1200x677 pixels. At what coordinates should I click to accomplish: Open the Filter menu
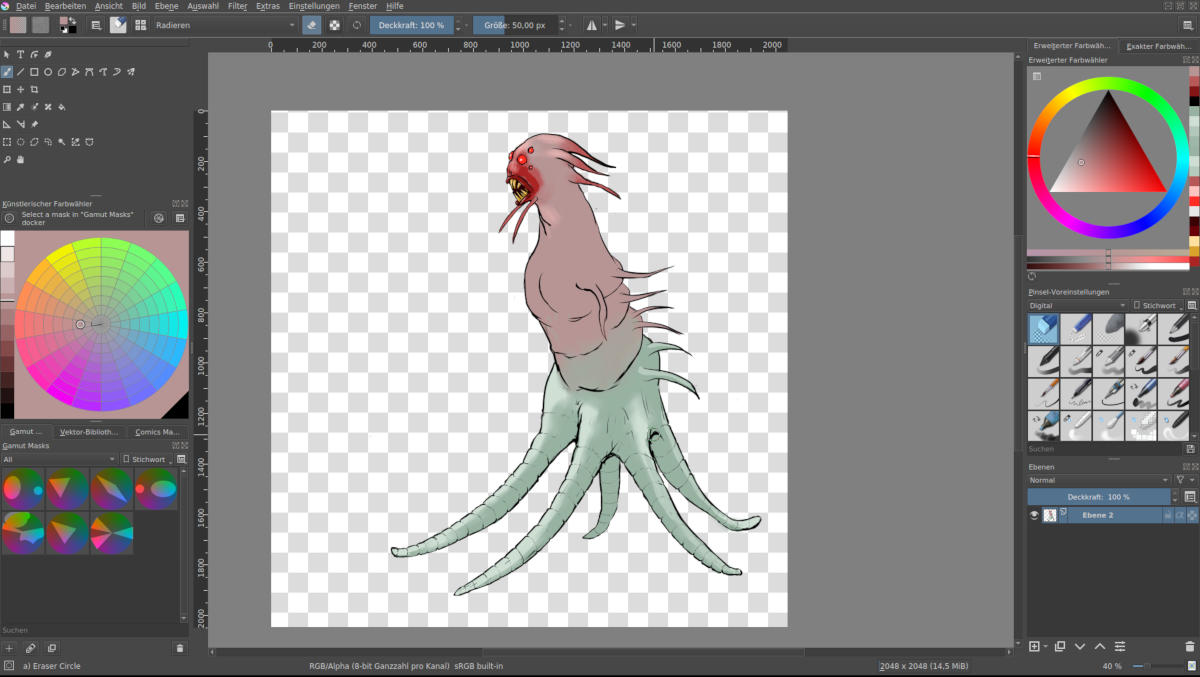237,6
